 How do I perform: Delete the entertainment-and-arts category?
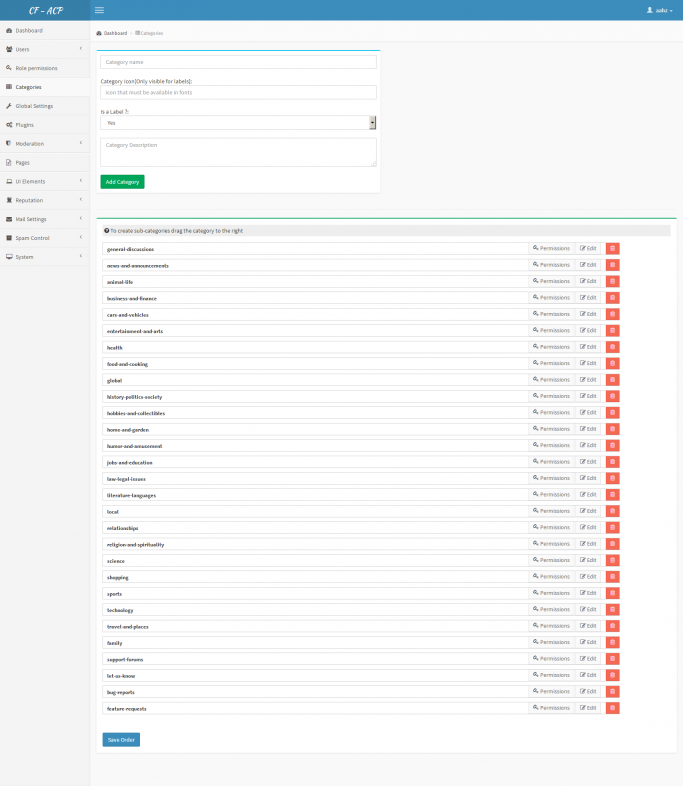[x=612, y=330]
